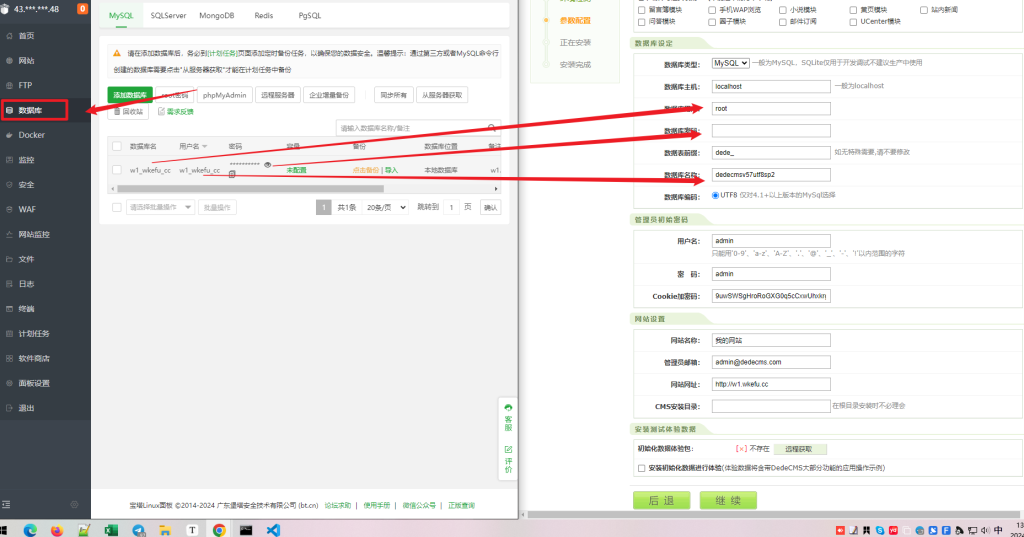Tick the checkbox for w1_wkefu_cc row
The image size is (1024, 537).
tap(117, 170)
